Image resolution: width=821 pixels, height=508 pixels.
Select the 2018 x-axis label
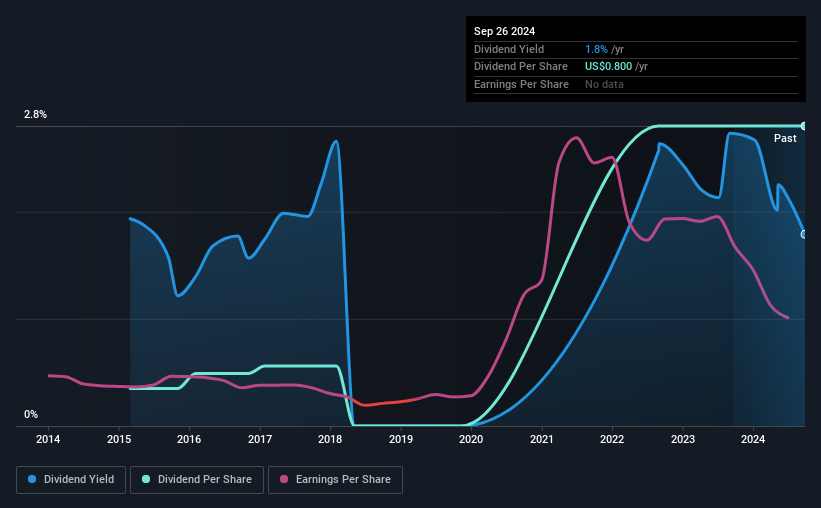pos(330,439)
